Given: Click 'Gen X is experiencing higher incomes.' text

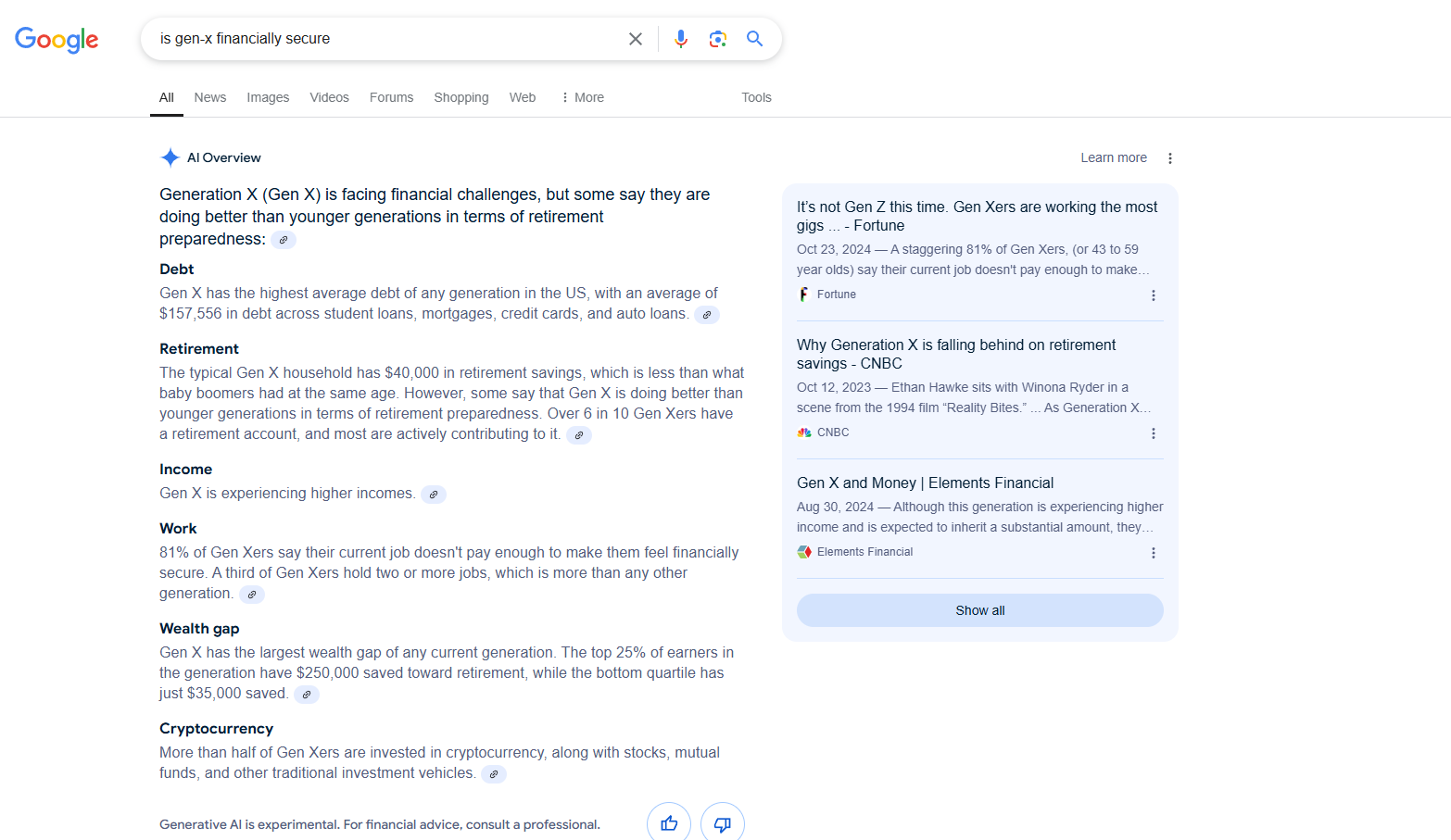Looking at the screenshot, I should (287, 494).
